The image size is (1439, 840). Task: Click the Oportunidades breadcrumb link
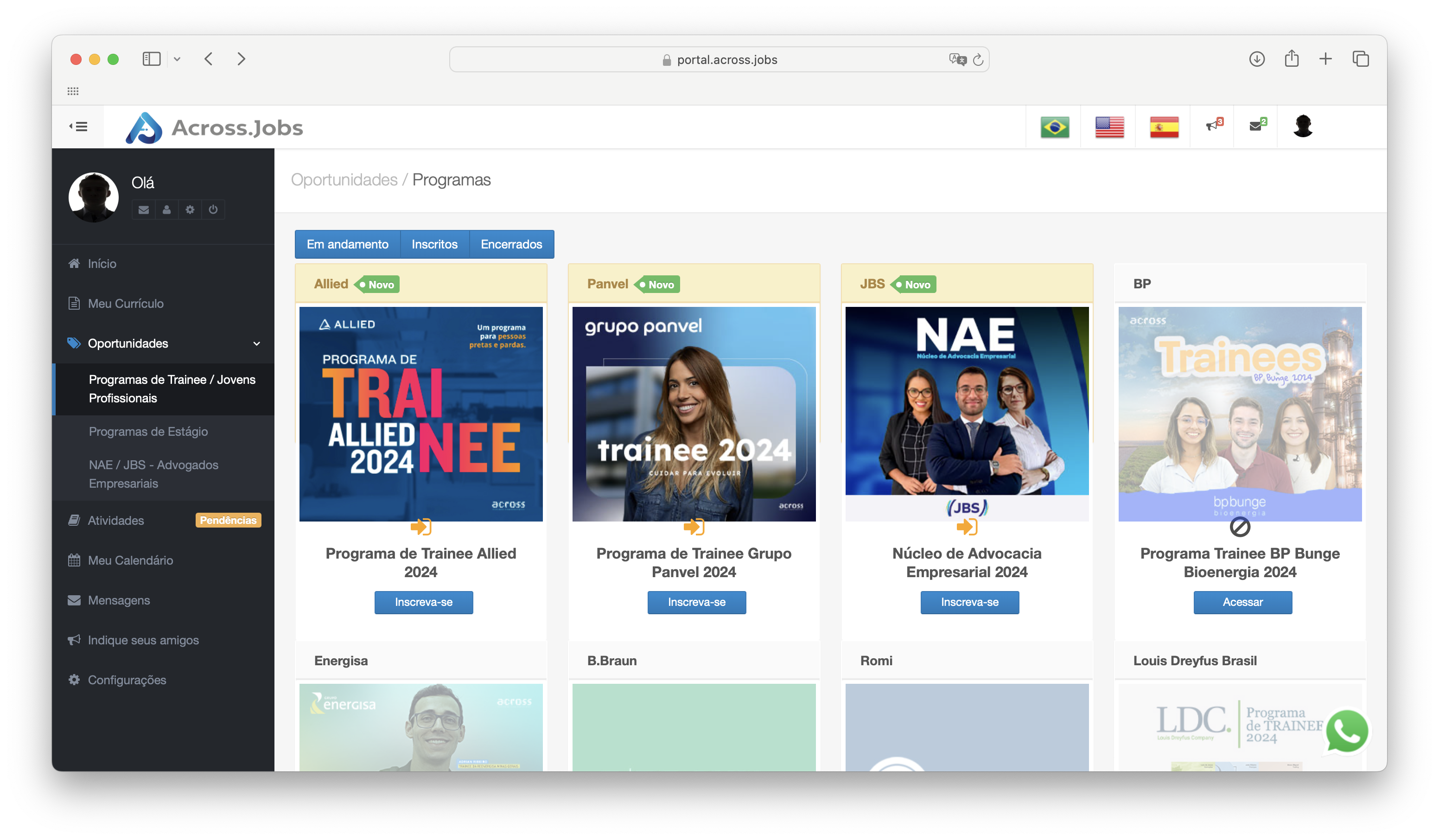click(x=344, y=180)
